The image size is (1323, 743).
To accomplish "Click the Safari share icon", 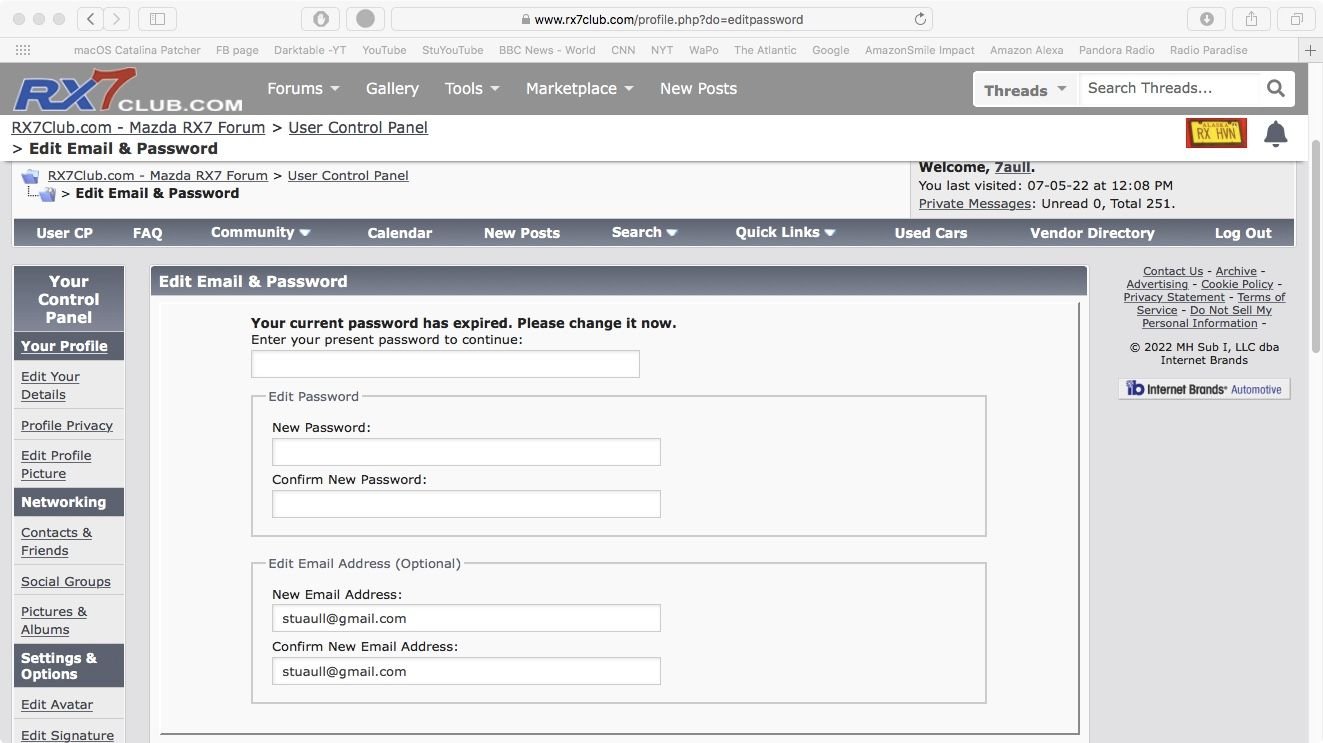I will [1251, 19].
